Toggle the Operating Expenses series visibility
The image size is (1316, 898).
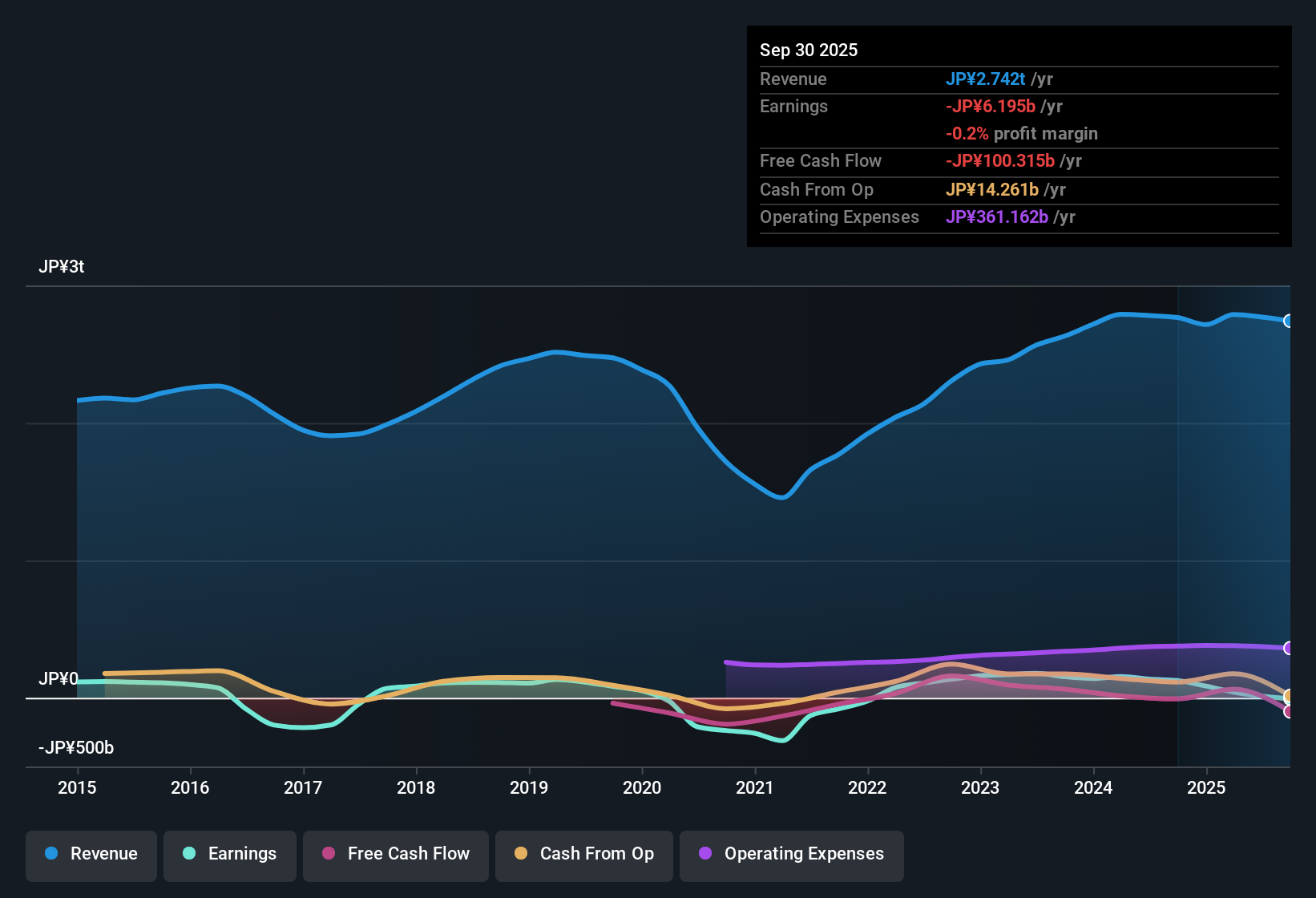[791, 854]
